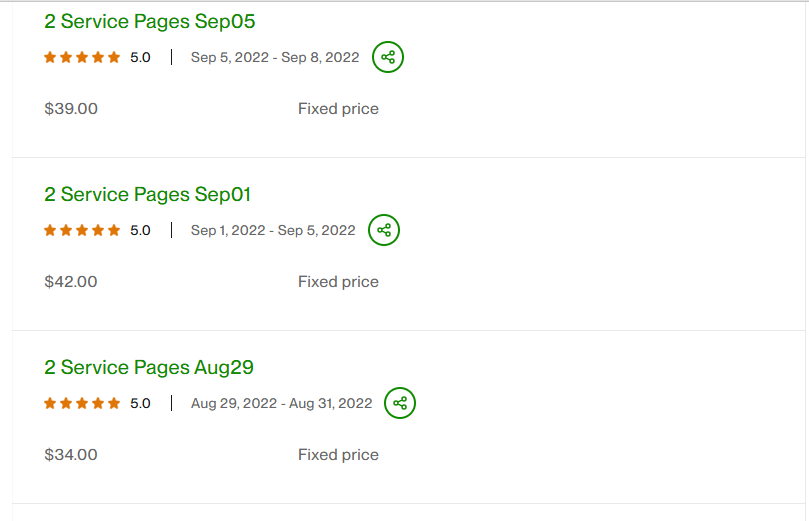Click "Fixed price" next to $39.00

point(338,109)
